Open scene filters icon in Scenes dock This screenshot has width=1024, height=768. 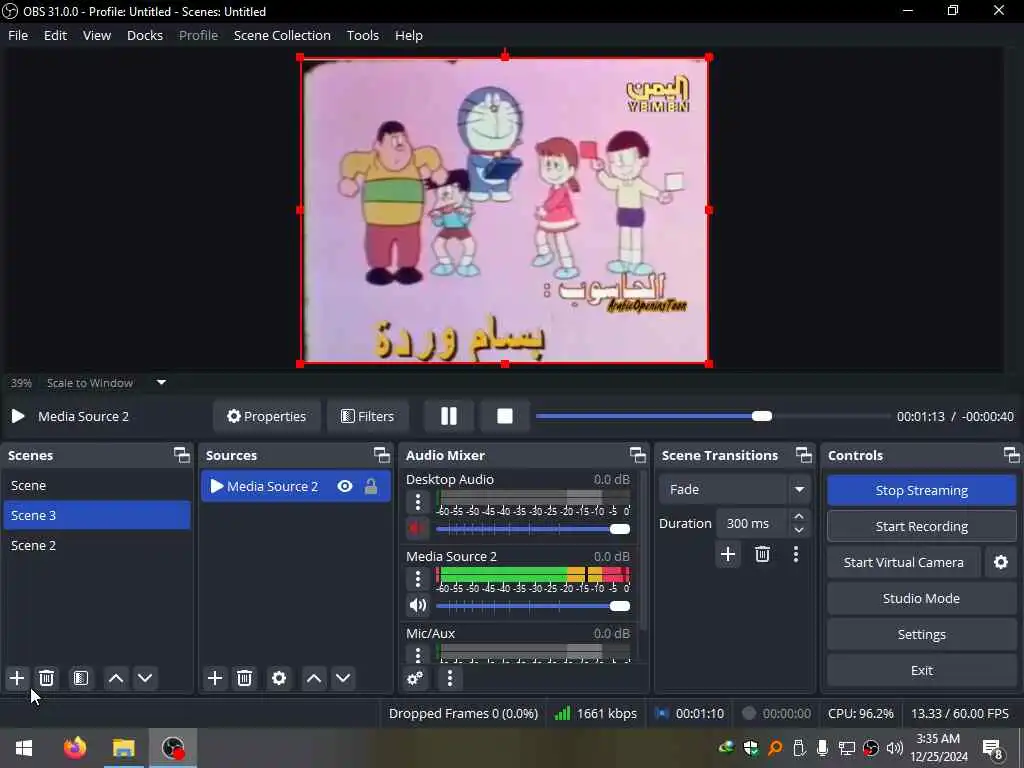[x=81, y=678]
